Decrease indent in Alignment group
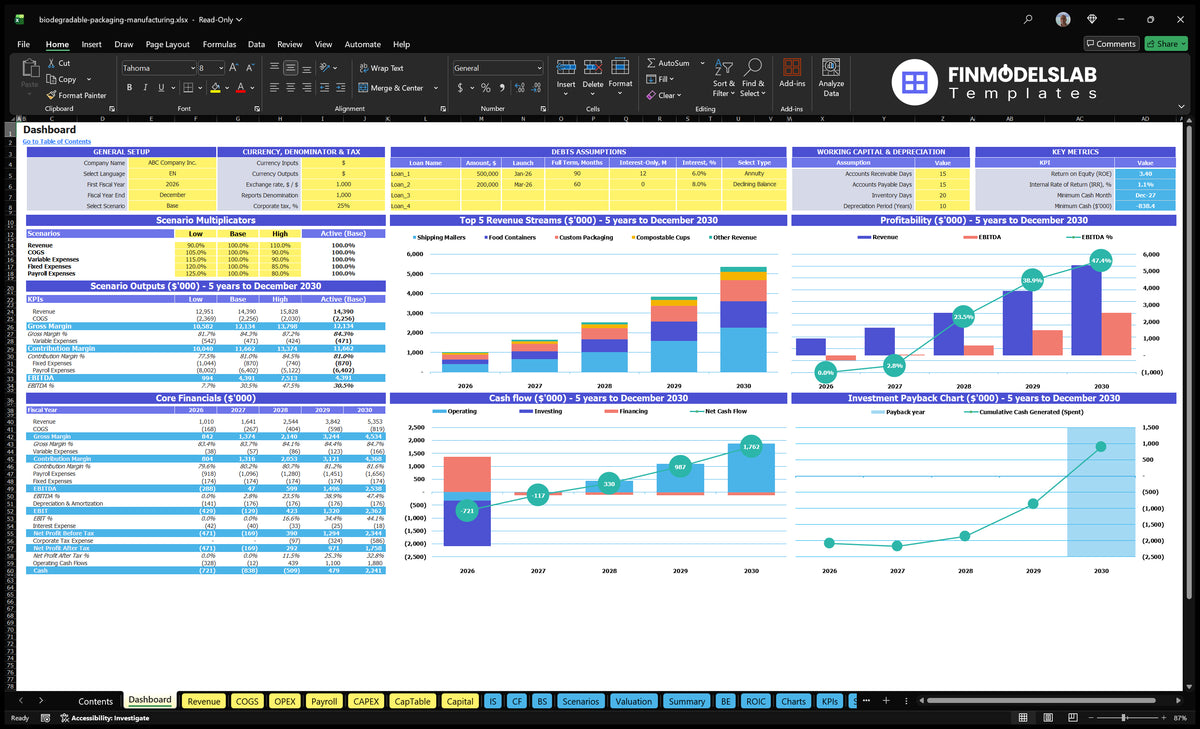 pyautogui.click(x=325, y=88)
